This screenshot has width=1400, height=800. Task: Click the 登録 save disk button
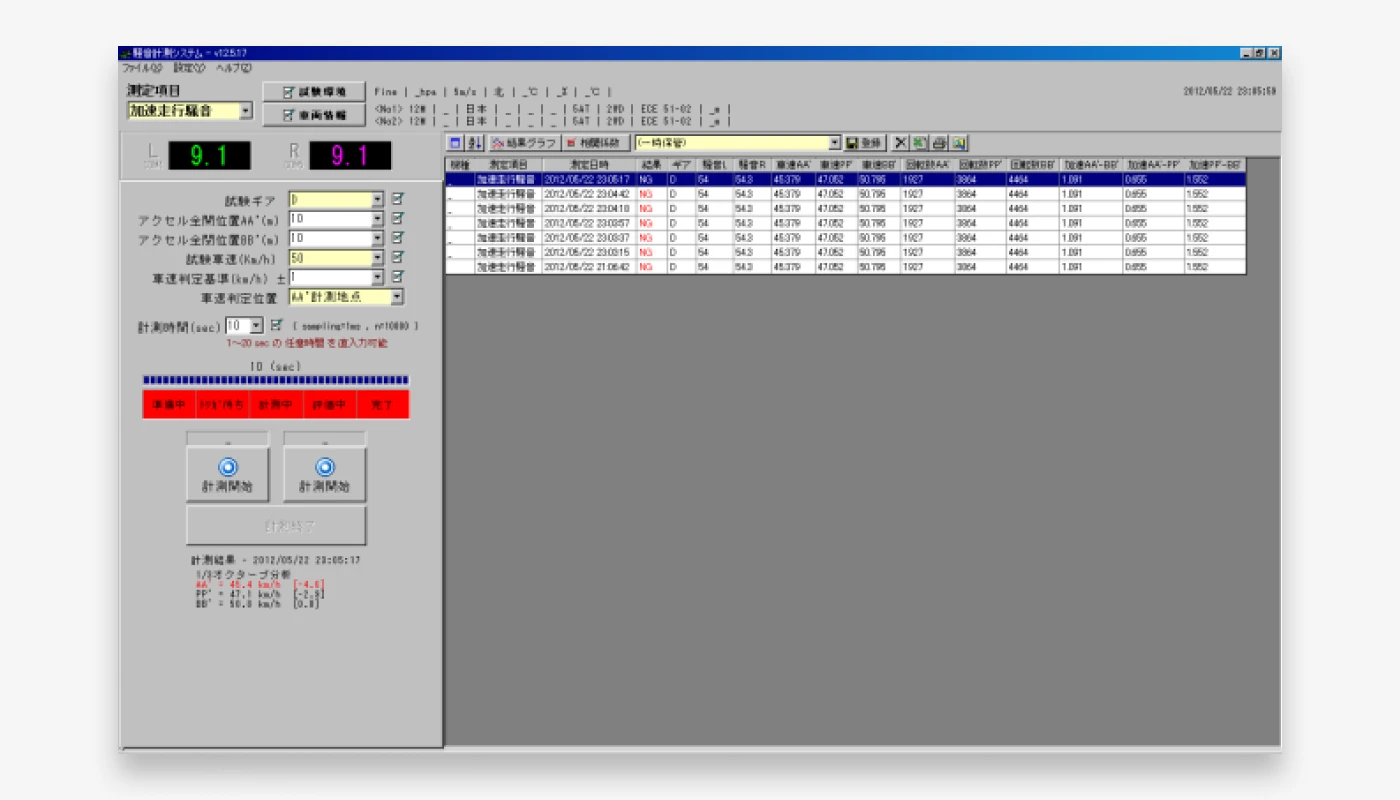click(865, 144)
